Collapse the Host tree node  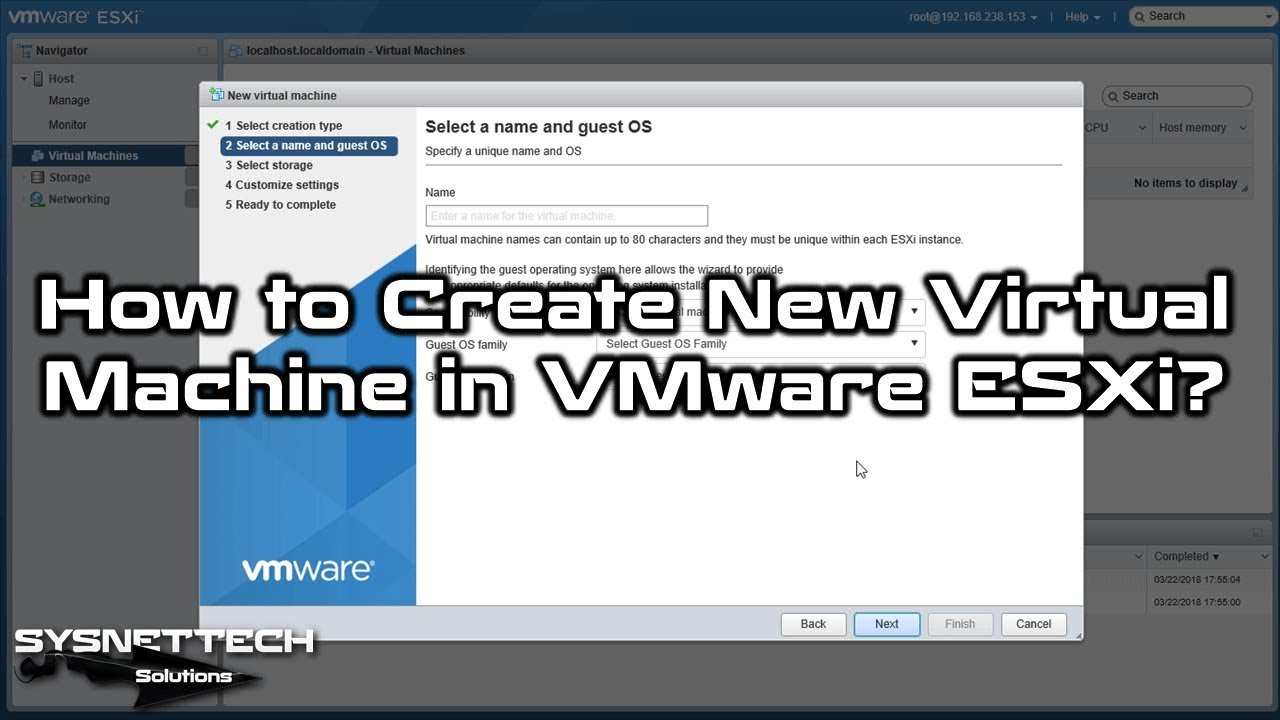pos(24,79)
